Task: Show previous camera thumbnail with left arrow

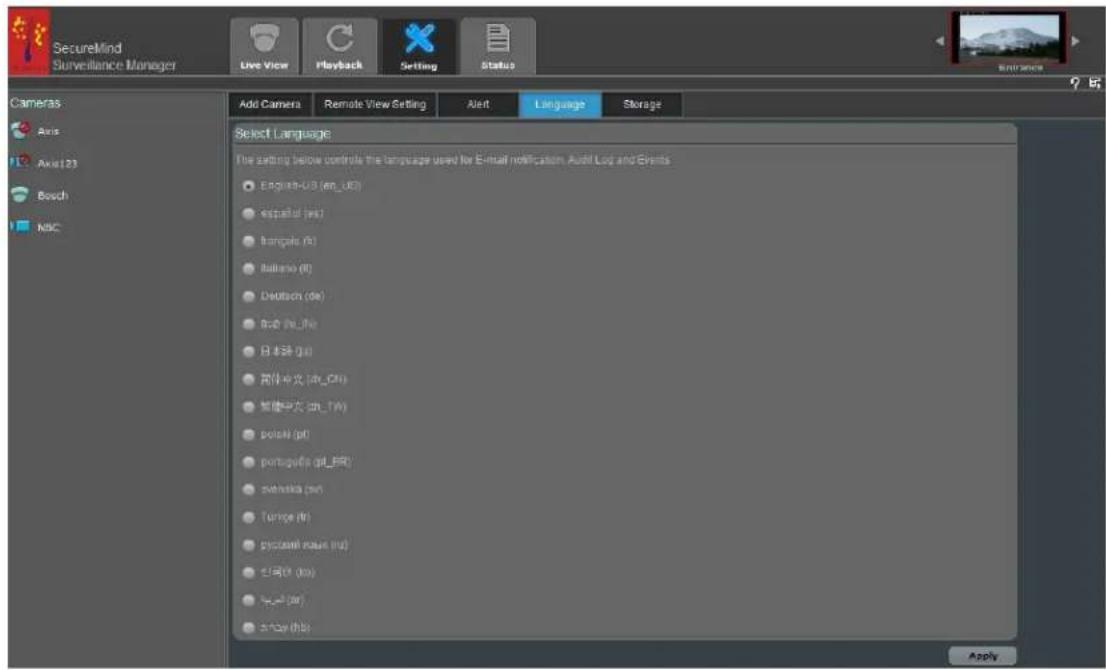Action: coord(940,41)
